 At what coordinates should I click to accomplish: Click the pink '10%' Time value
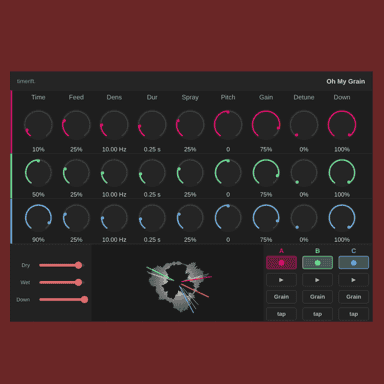[x=38, y=149]
